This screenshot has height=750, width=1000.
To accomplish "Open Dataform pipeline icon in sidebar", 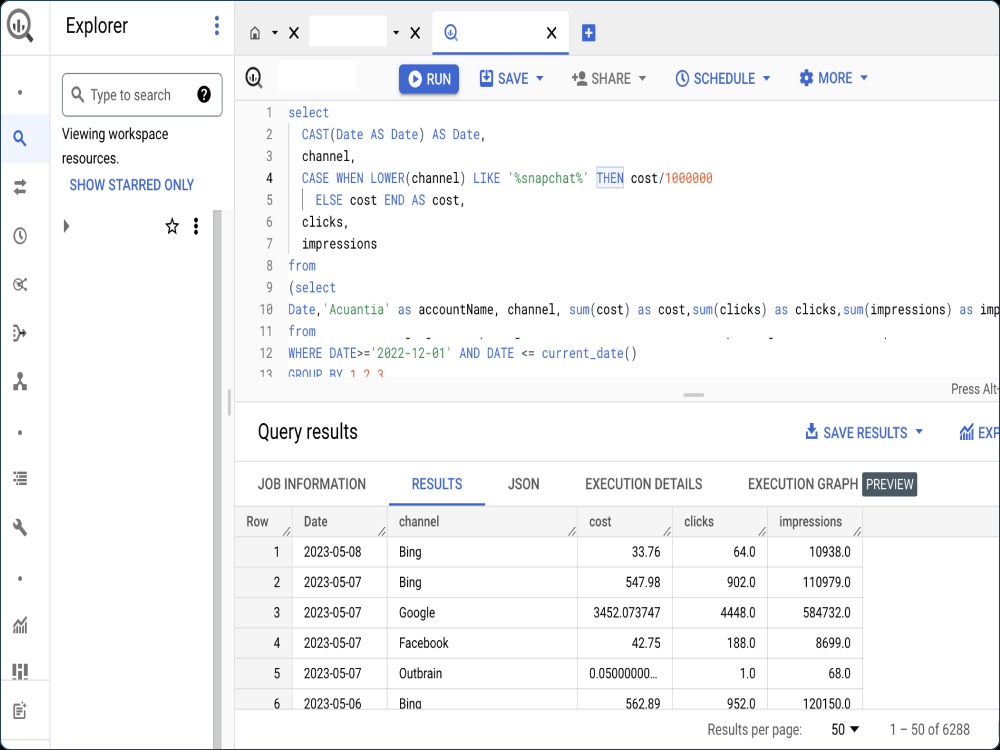I will click(20, 333).
